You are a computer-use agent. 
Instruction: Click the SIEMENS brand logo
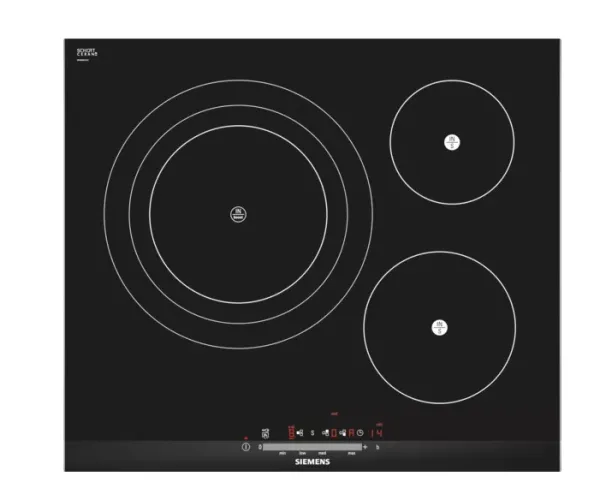[x=312, y=462]
